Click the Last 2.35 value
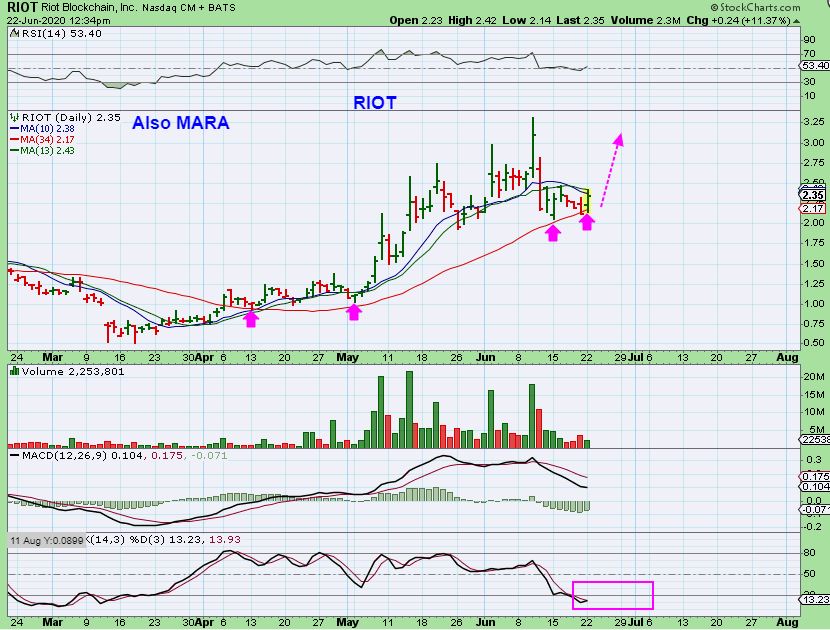 tap(581, 21)
